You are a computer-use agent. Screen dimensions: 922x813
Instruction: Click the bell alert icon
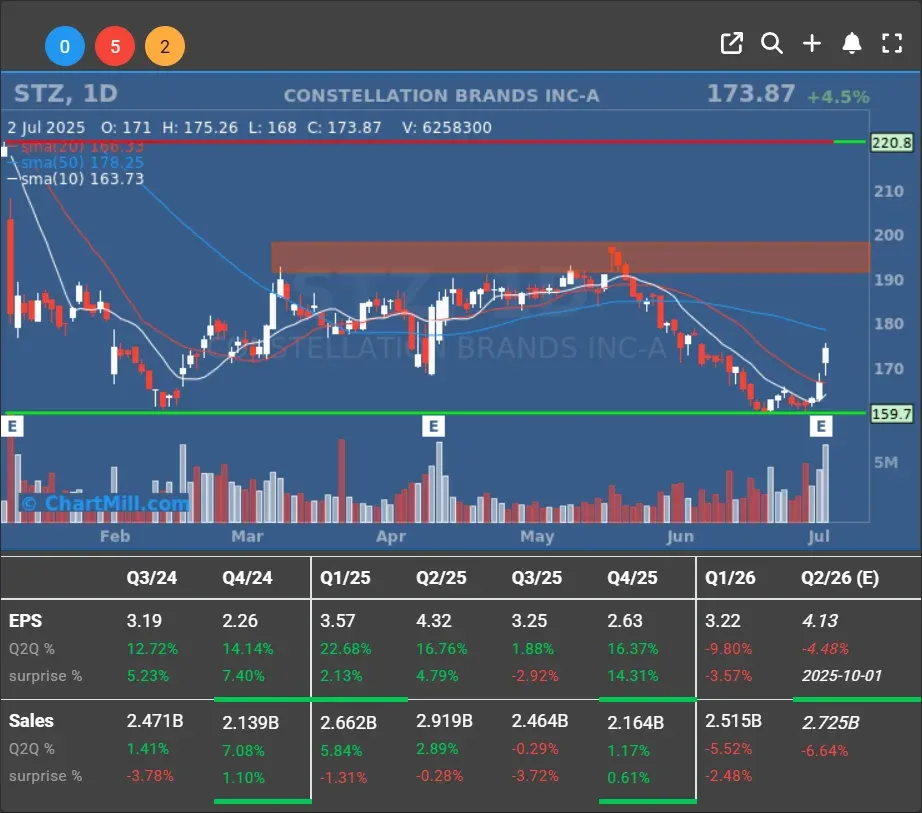[x=852, y=44]
